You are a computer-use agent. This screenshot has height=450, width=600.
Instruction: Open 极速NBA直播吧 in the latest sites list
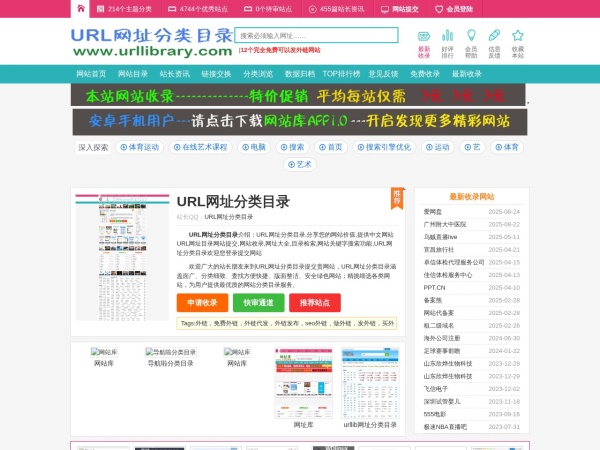point(445,426)
